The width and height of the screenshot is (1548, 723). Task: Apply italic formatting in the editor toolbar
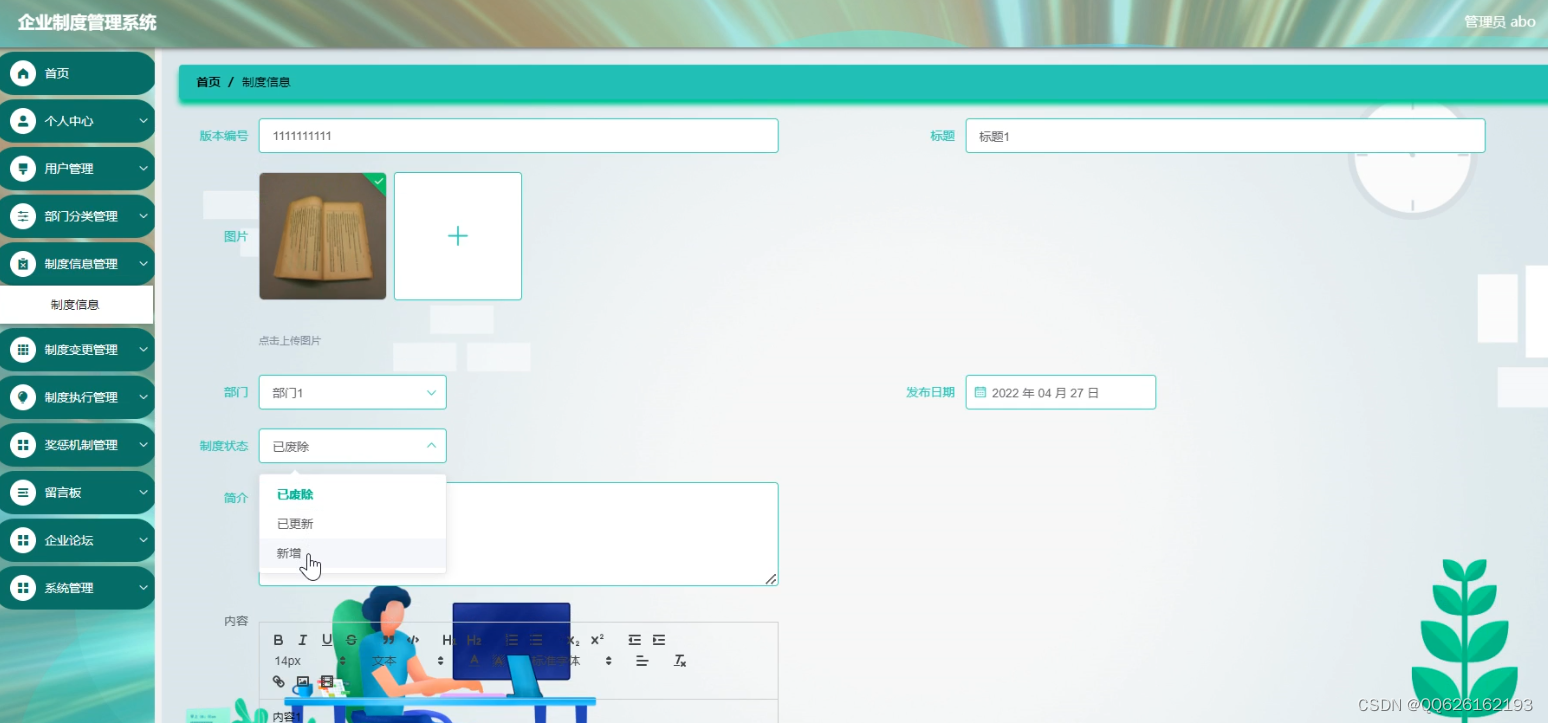(302, 640)
